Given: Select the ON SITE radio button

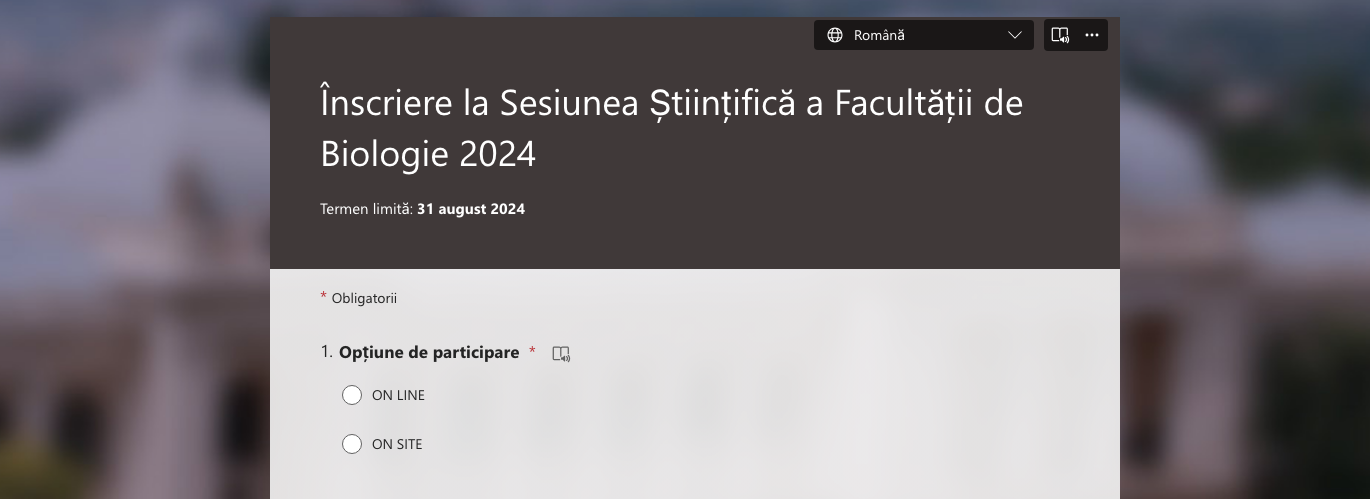Looking at the screenshot, I should [352, 444].
